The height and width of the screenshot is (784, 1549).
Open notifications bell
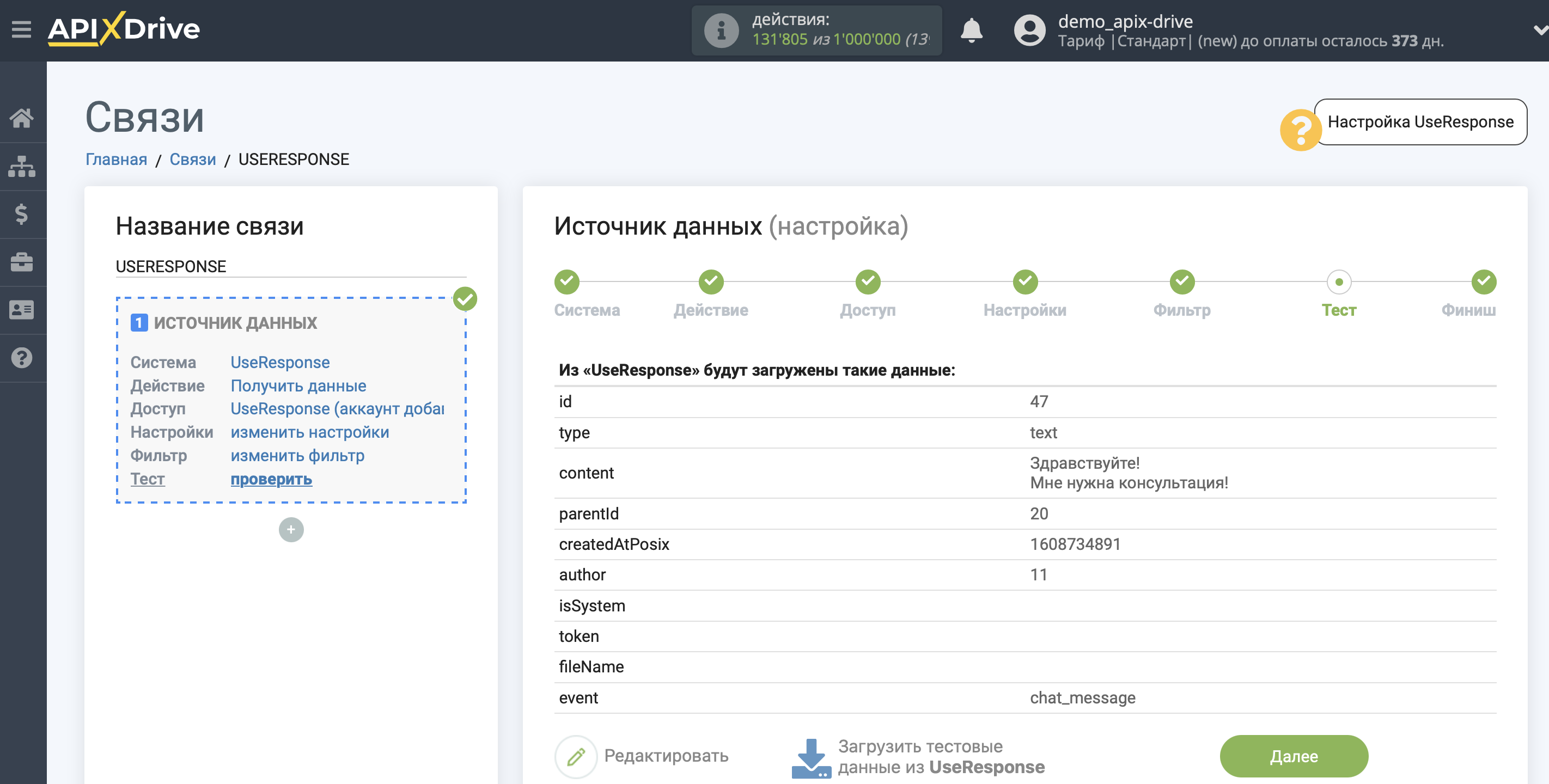pos(971,30)
